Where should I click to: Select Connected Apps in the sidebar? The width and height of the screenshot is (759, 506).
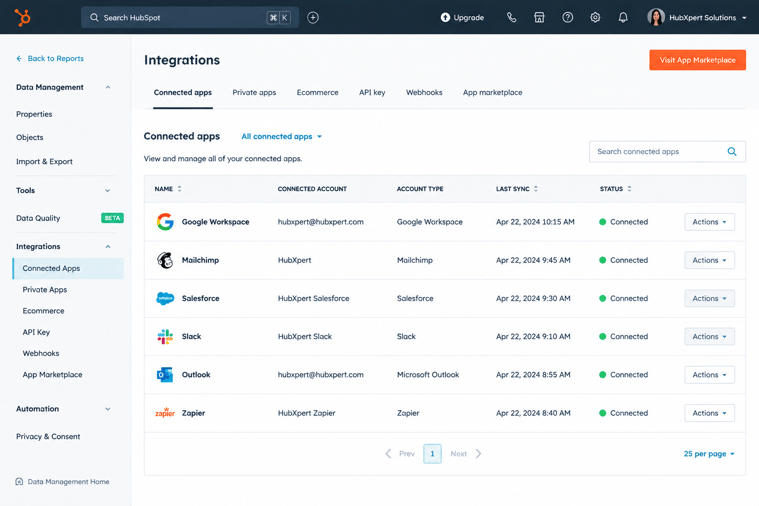[x=68, y=268]
